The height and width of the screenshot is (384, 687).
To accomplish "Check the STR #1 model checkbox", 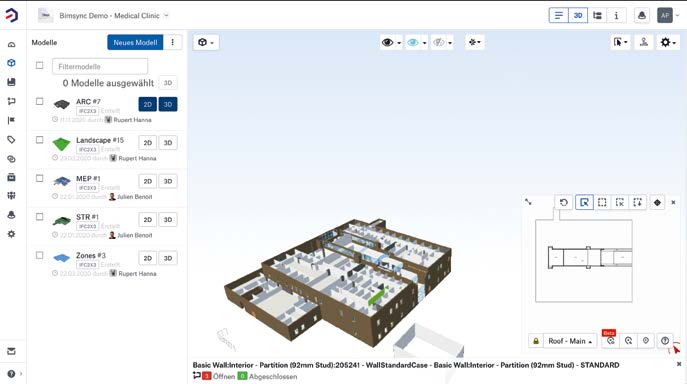I will pyautogui.click(x=39, y=217).
